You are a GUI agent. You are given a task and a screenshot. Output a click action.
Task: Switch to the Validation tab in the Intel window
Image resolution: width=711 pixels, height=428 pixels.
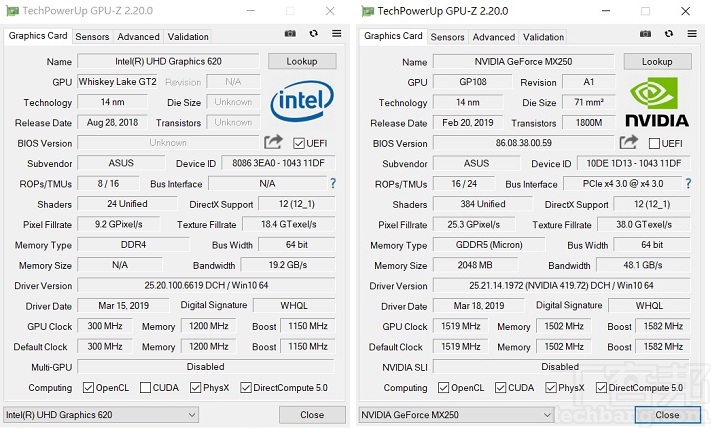pos(188,37)
